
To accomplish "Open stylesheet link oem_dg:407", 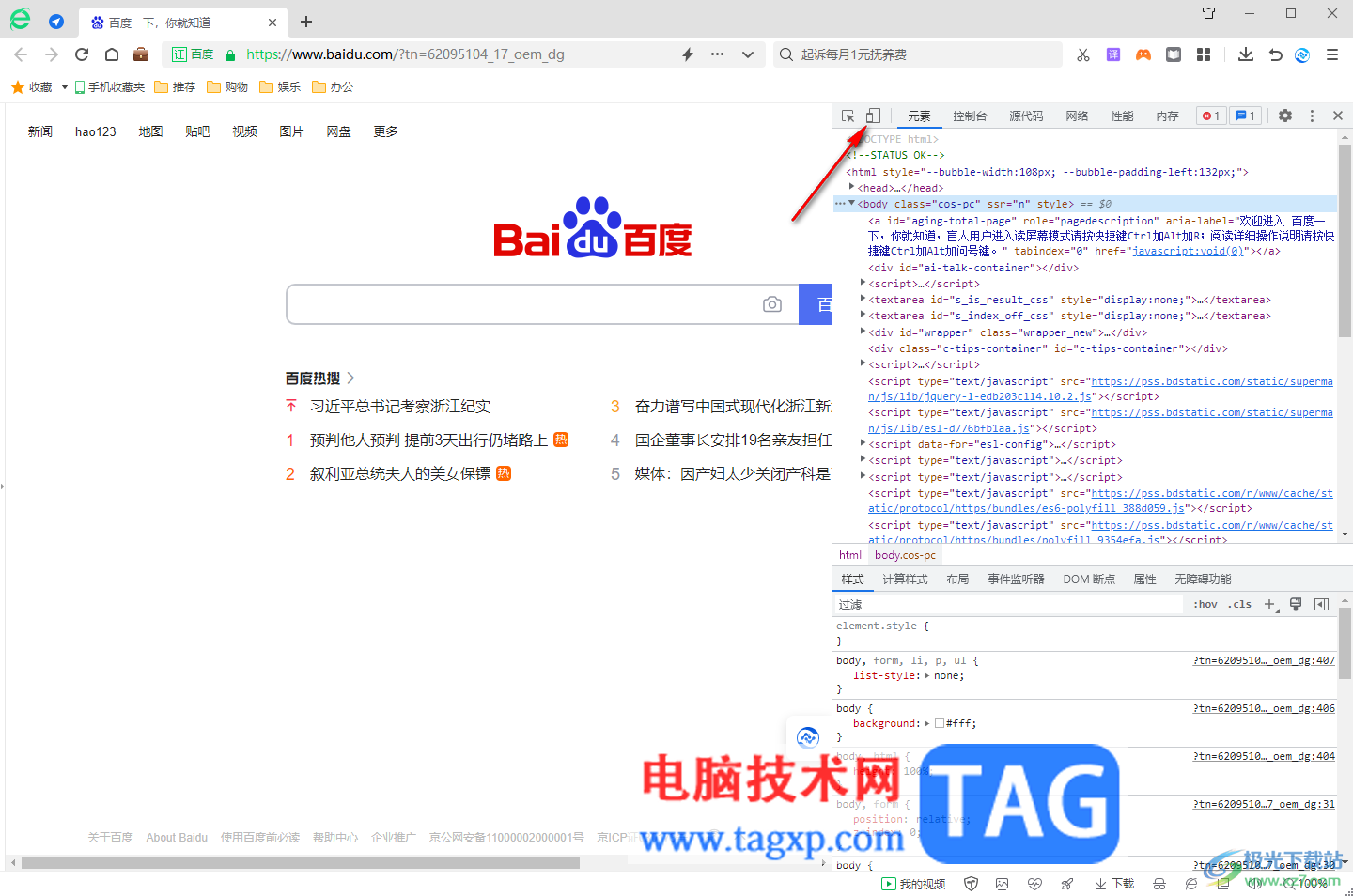I will (1264, 661).
